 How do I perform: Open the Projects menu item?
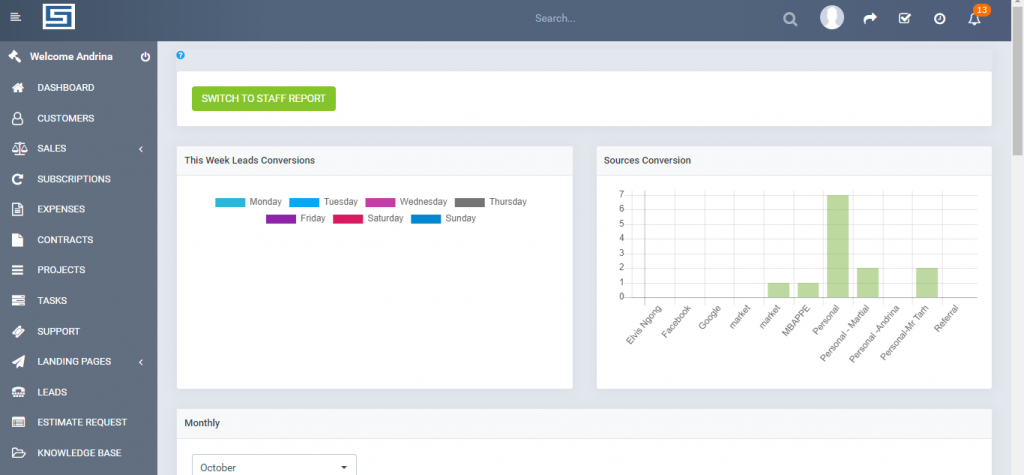[61, 270]
